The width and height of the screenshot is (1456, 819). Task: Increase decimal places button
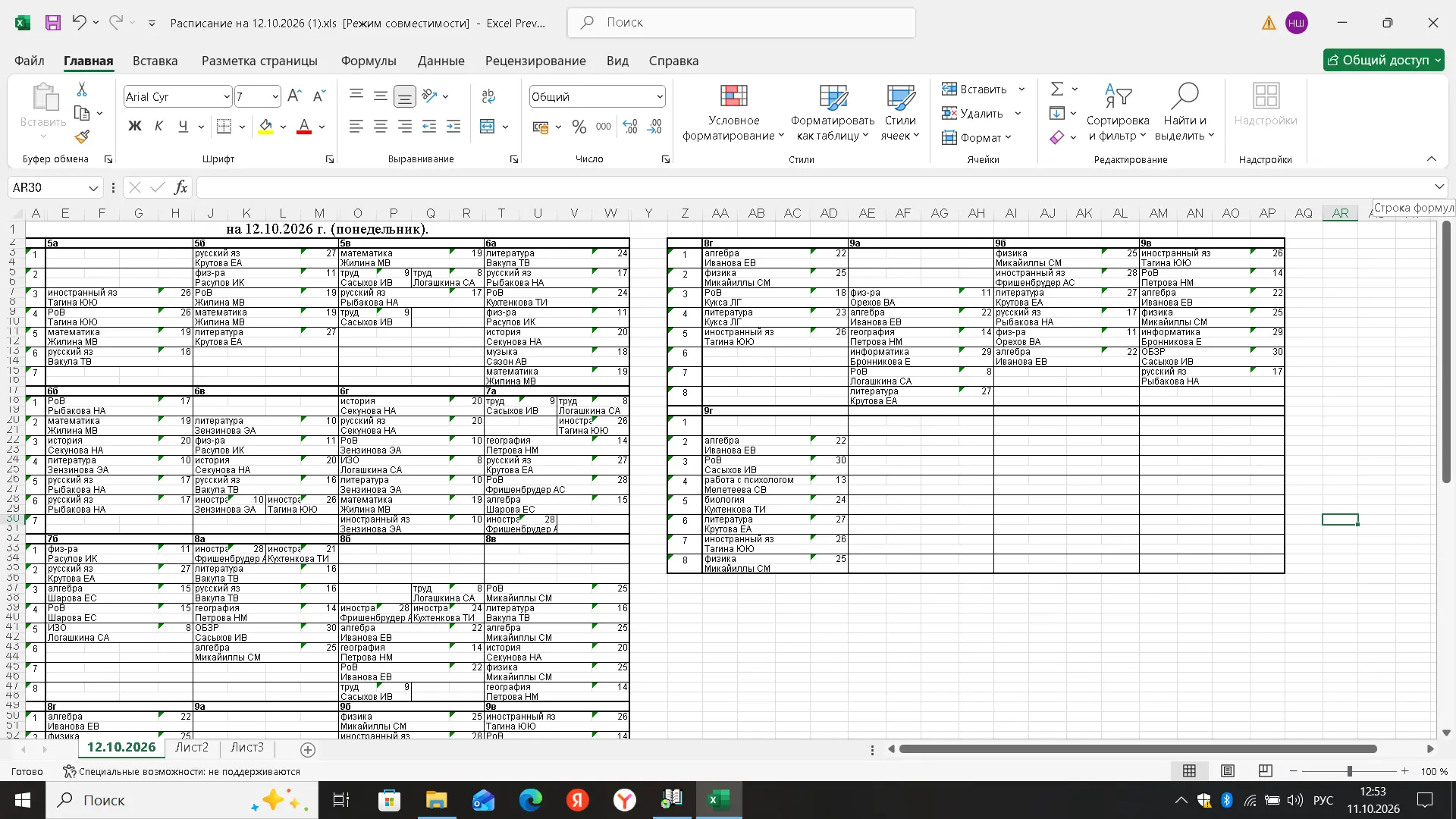click(x=630, y=127)
